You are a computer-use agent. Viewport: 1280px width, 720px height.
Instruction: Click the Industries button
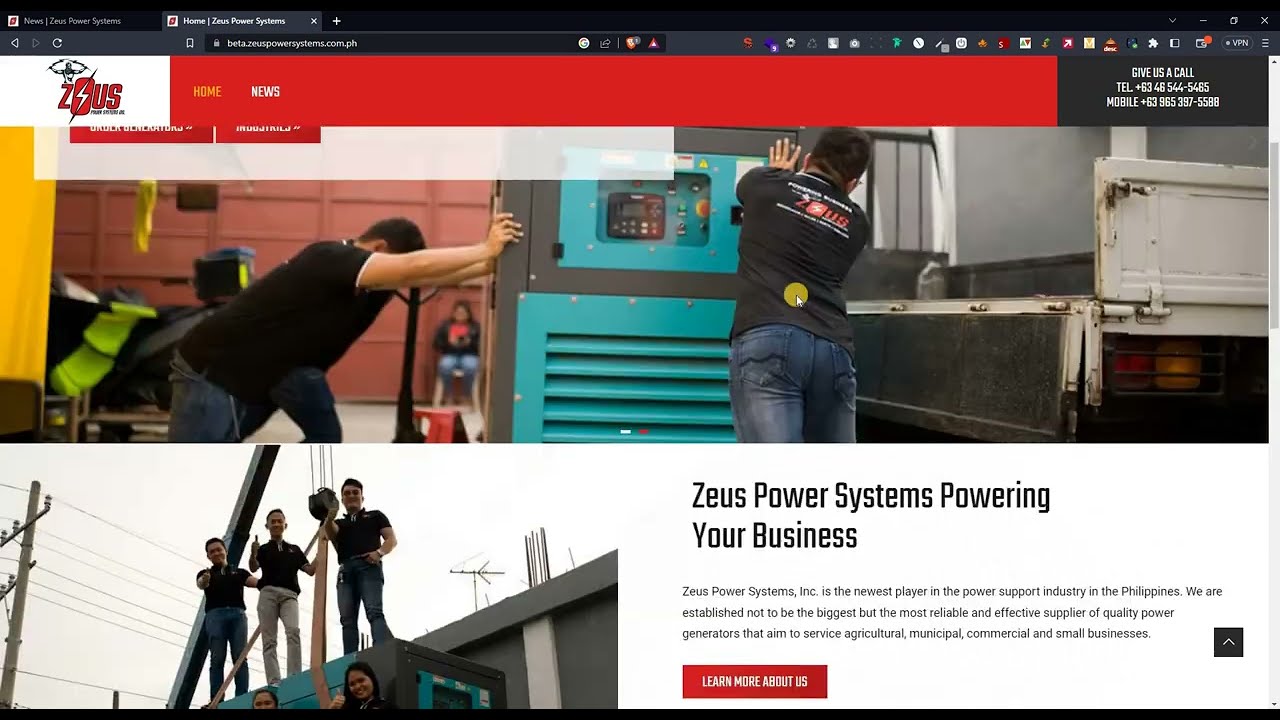click(268, 134)
